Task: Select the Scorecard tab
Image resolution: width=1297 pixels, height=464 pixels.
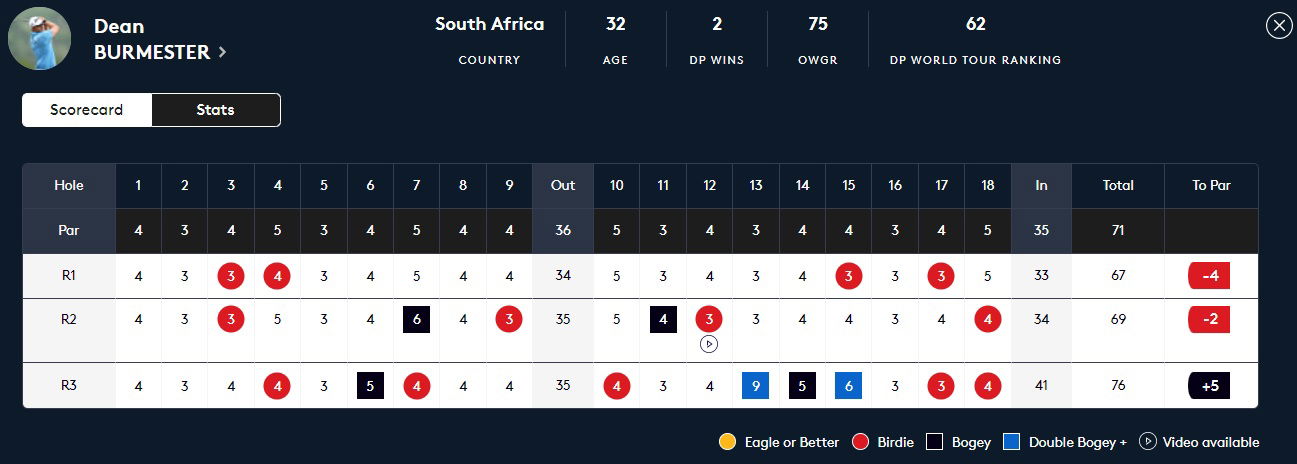Action: click(87, 110)
